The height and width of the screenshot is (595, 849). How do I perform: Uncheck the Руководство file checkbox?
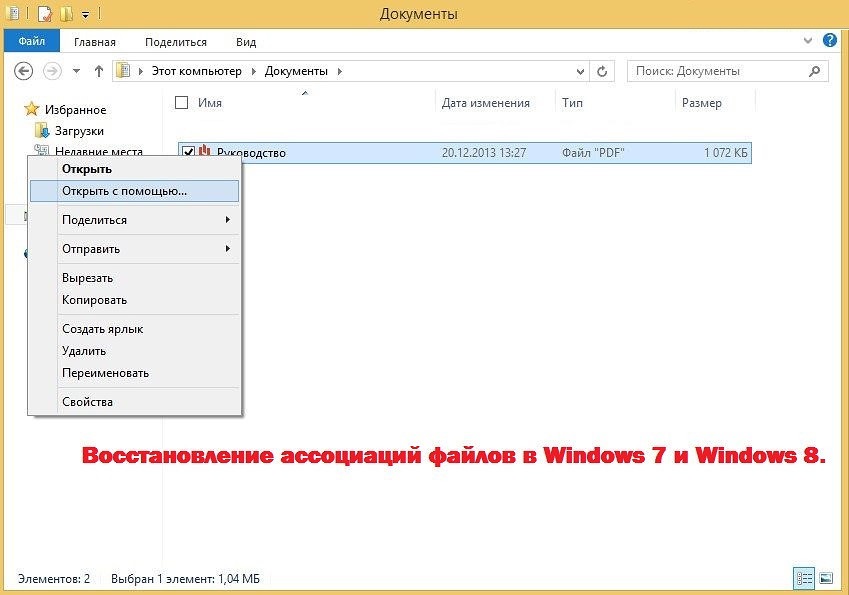[188, 152]
